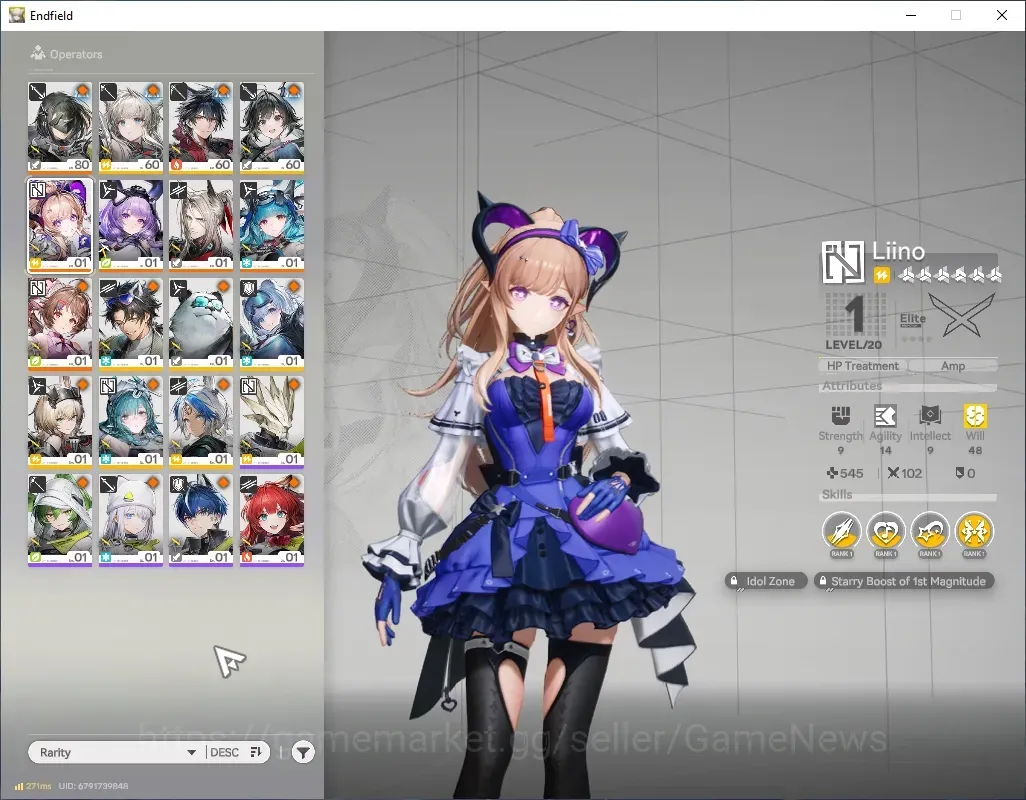Maximize the Endfield window
The image size is (1026, 800).
956,15
